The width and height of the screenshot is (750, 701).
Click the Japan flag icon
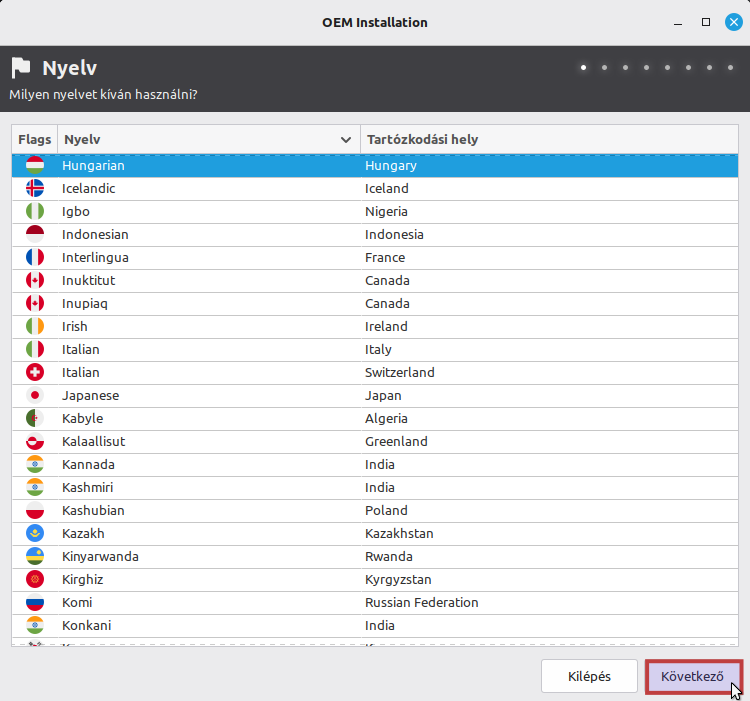(34, 395)
